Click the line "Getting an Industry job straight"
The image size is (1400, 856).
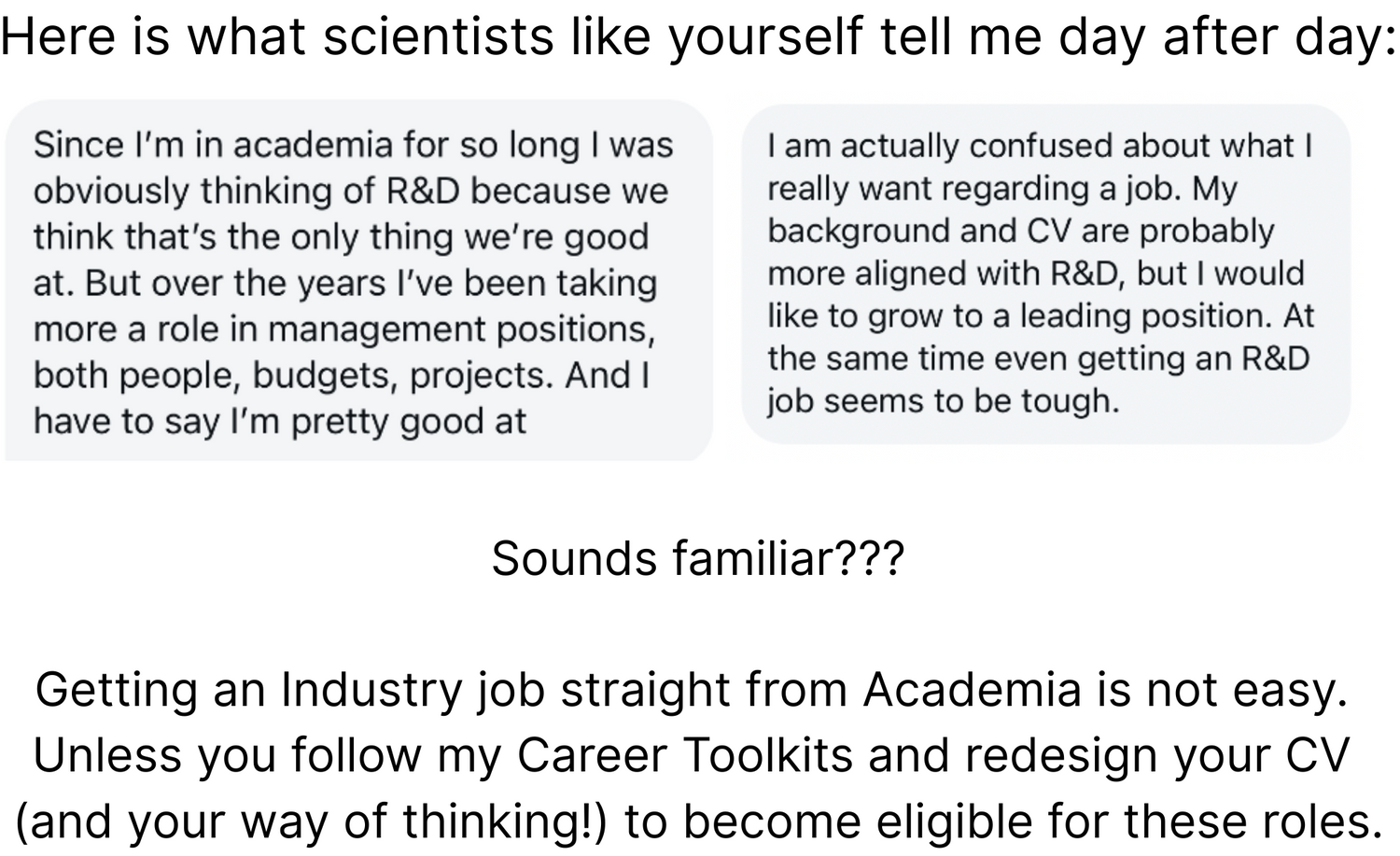(692, 690)
